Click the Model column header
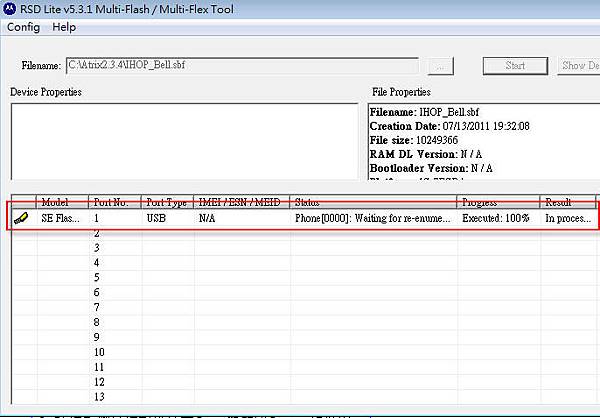The height and width of the screenshot is (418, 600). coord(62,202)
